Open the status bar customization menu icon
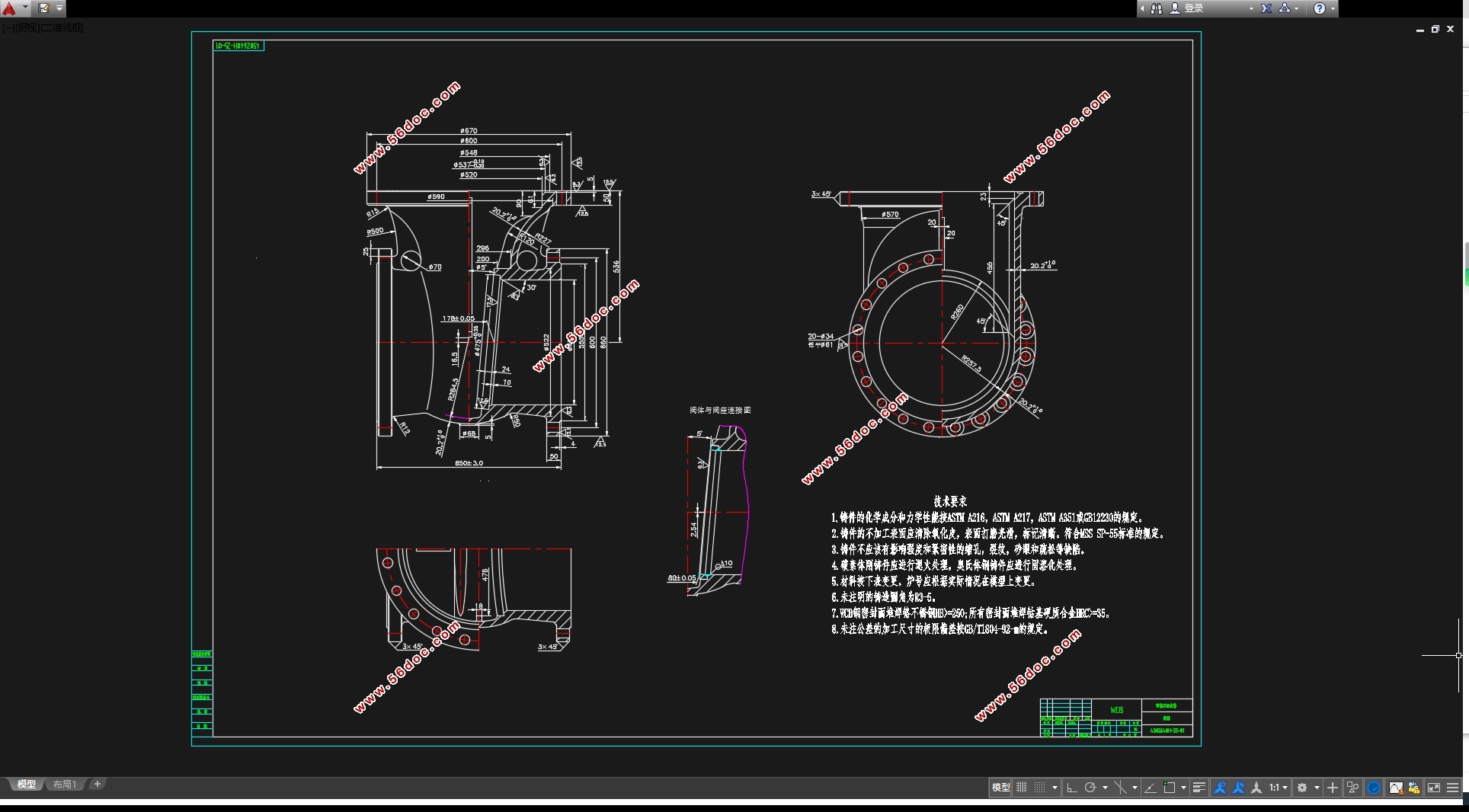Screen dimensions: 1469x812 click(1452, 788)
